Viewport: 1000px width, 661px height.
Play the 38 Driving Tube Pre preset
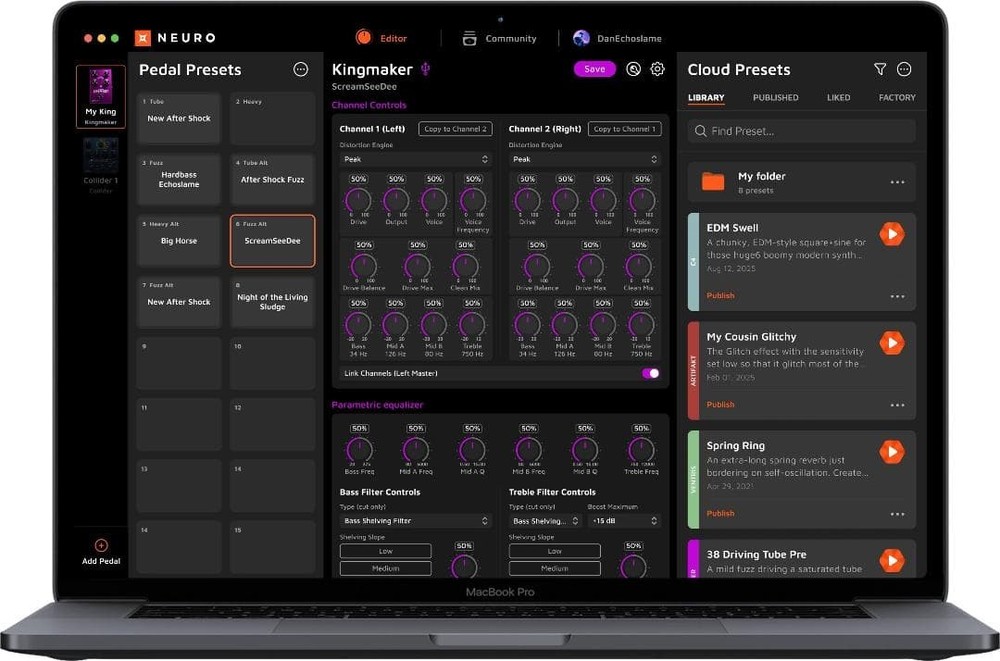(x=892, y=561)
